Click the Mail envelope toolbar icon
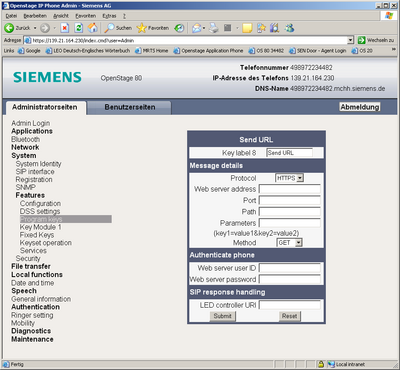This screenshot has height=370, width=400. coord(197,28)
